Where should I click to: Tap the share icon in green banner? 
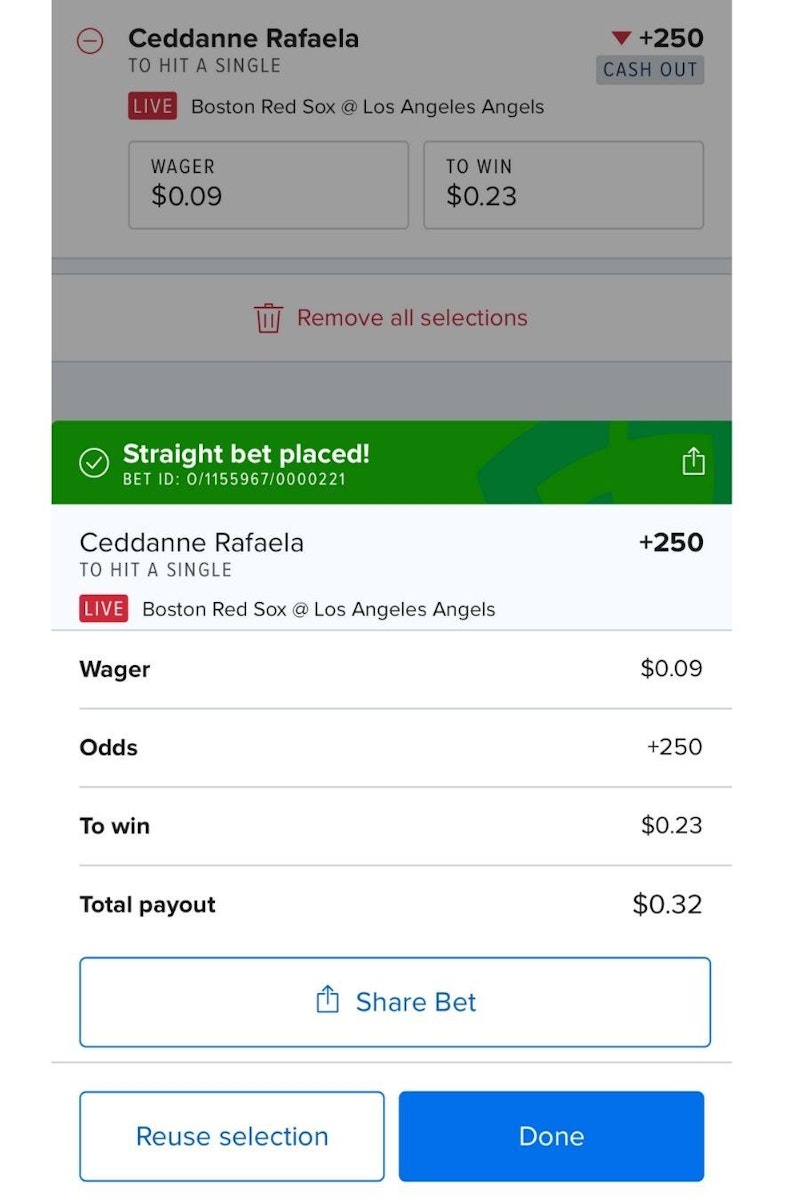point(693,461)
